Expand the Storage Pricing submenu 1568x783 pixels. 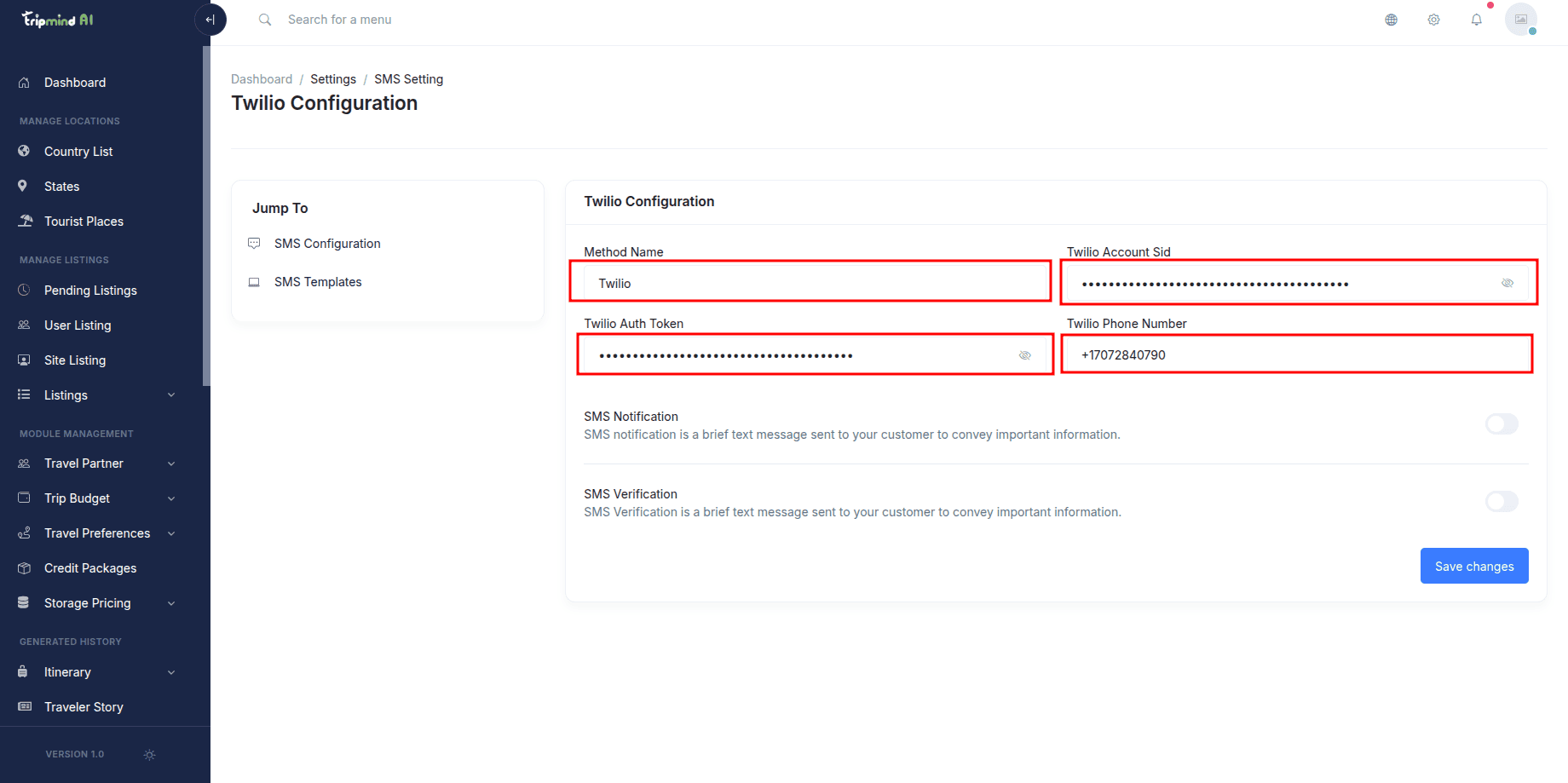(171, 603)
